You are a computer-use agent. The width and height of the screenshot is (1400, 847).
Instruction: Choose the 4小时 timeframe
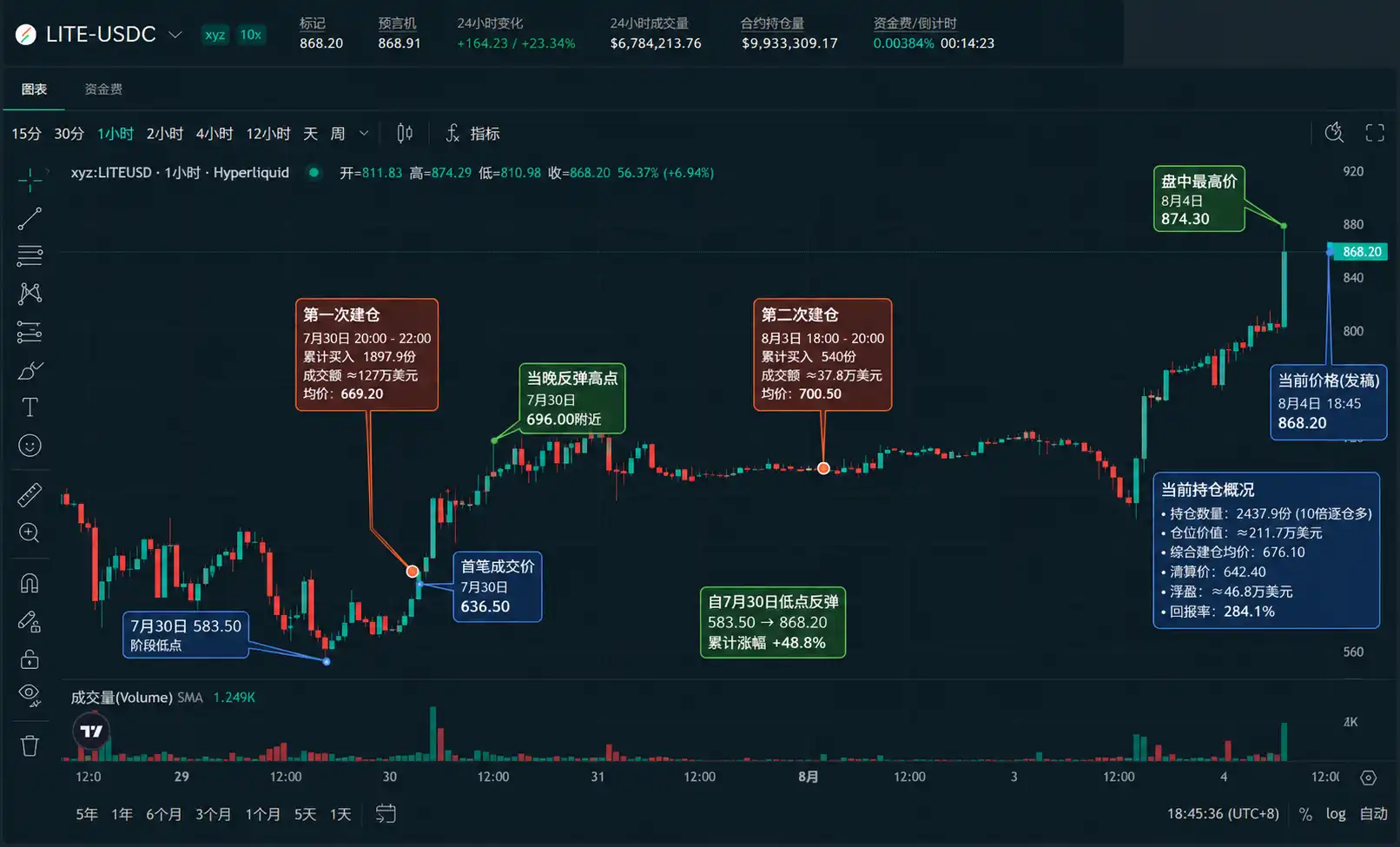click(215, 133)
